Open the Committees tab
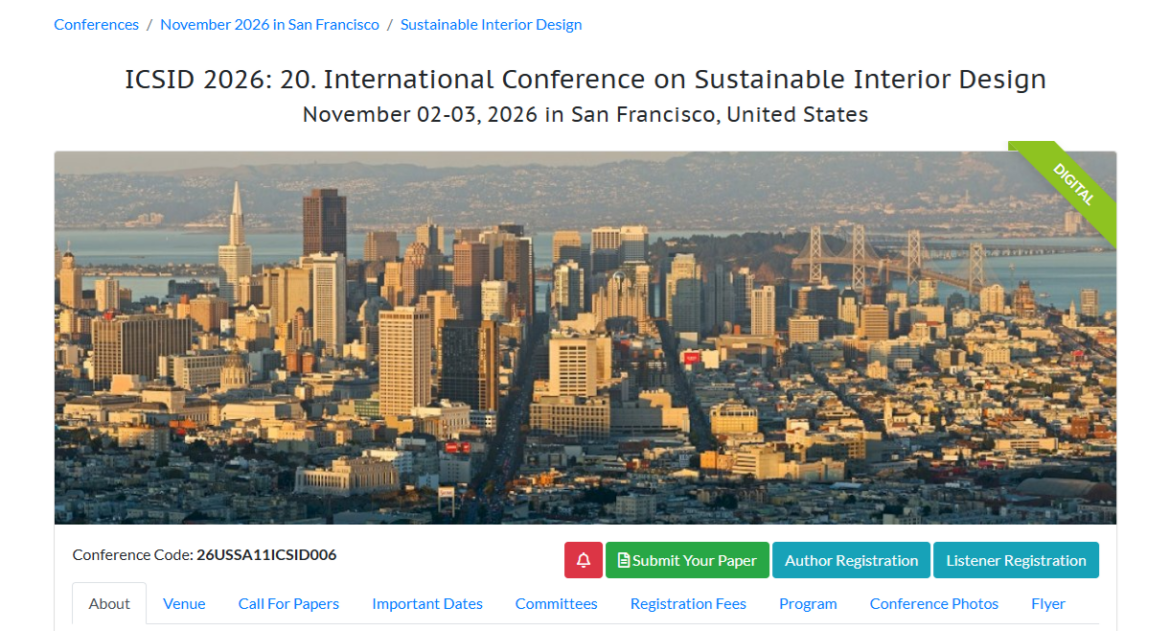Image resolution: width=1170 pixels, height=631 pixels. [556, 604]
